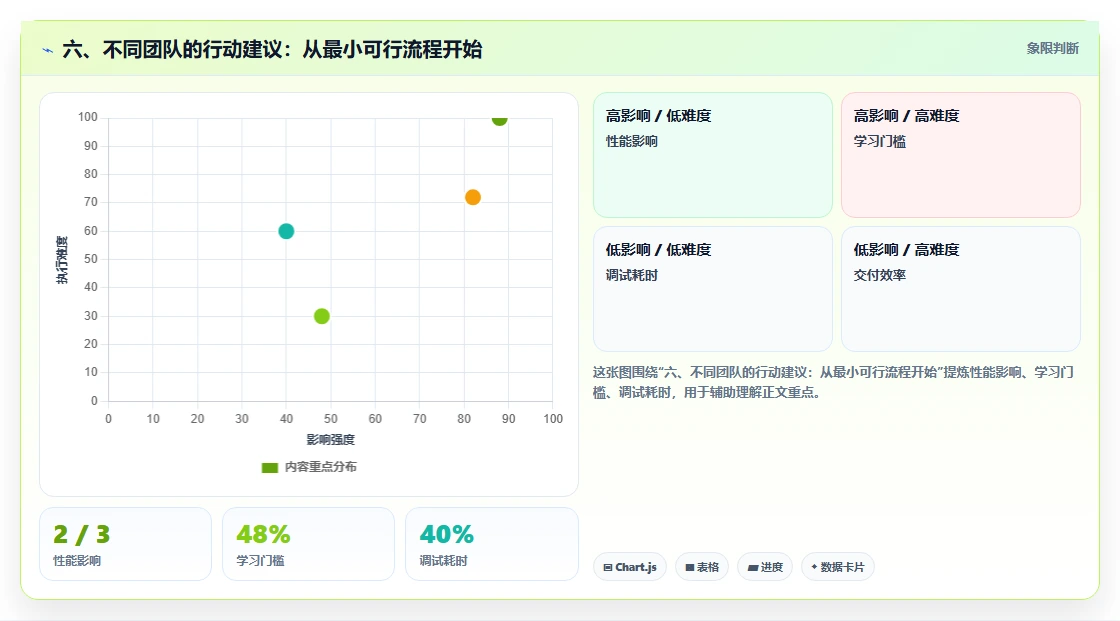Select the dark green data point at top of chart
This screenshot has width=1120, height=621.
pos(499,119)
